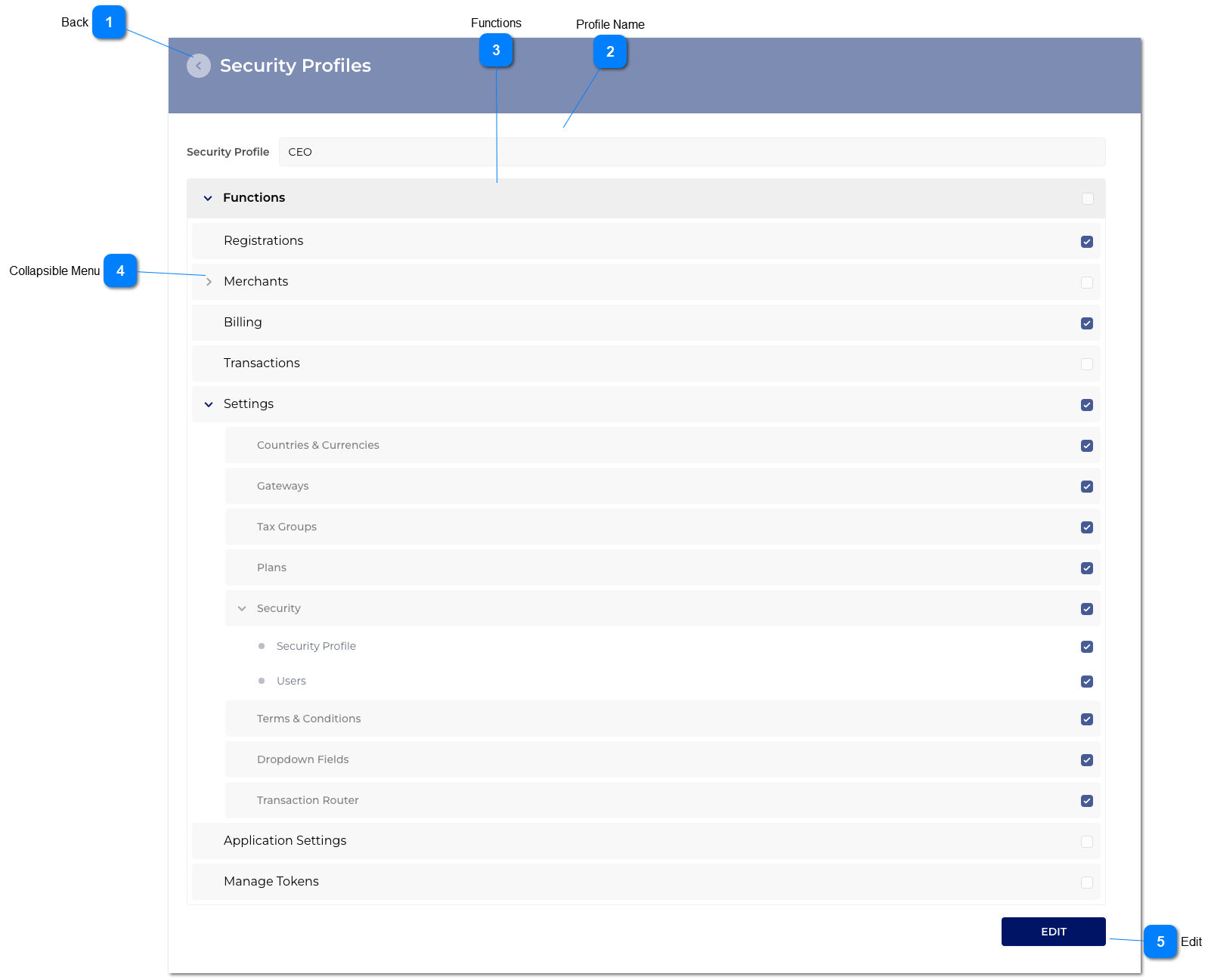The height and width of the screenshot is (980, 1214).
Task: Check the Tax Groups permission checkbox
Action: tap(1087, 527)
